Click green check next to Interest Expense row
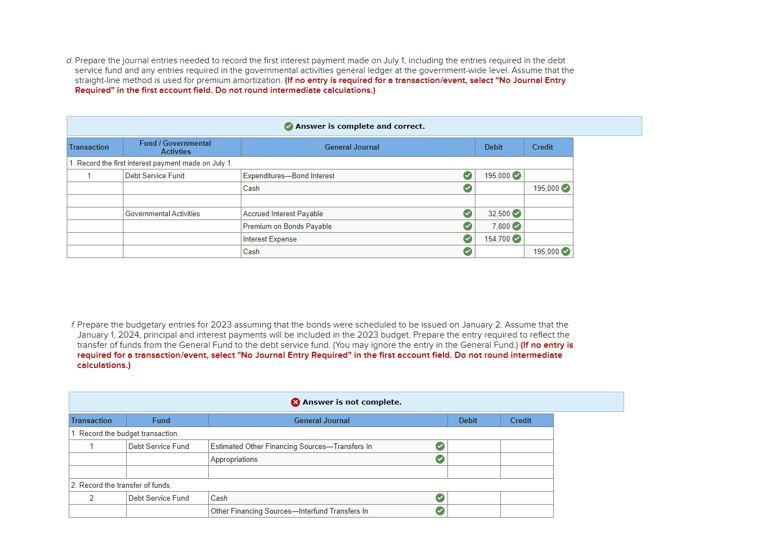 coord(467,238)
